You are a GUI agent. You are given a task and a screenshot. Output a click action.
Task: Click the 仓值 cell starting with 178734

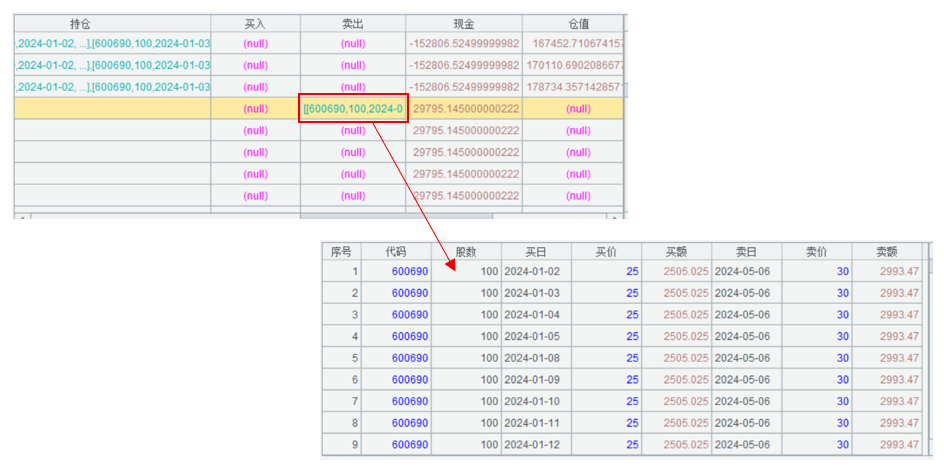click(x=577, y=87)
